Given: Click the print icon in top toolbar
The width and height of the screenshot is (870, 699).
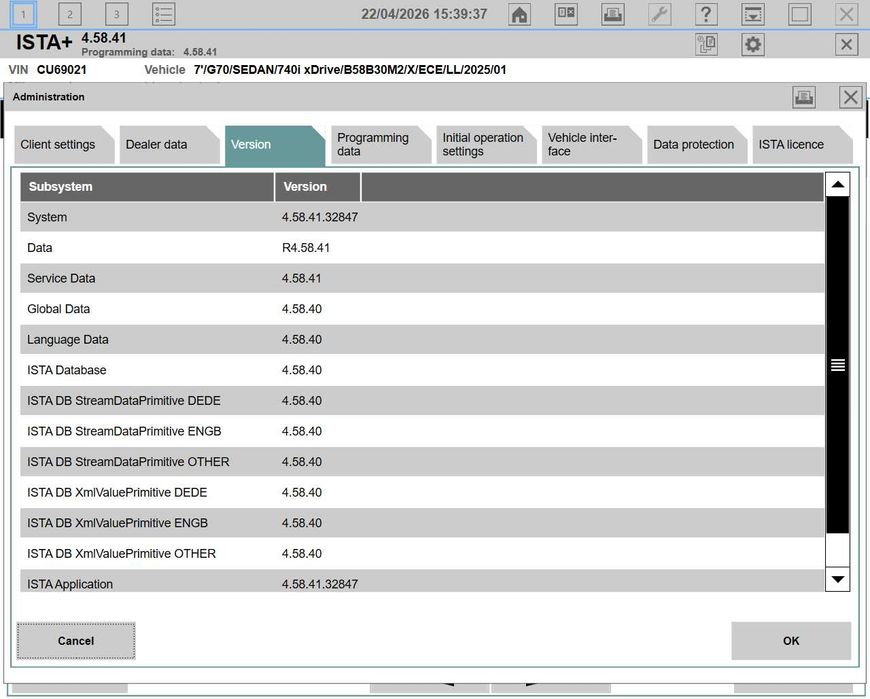Looking at the screenshot, I should coord(613,14).
